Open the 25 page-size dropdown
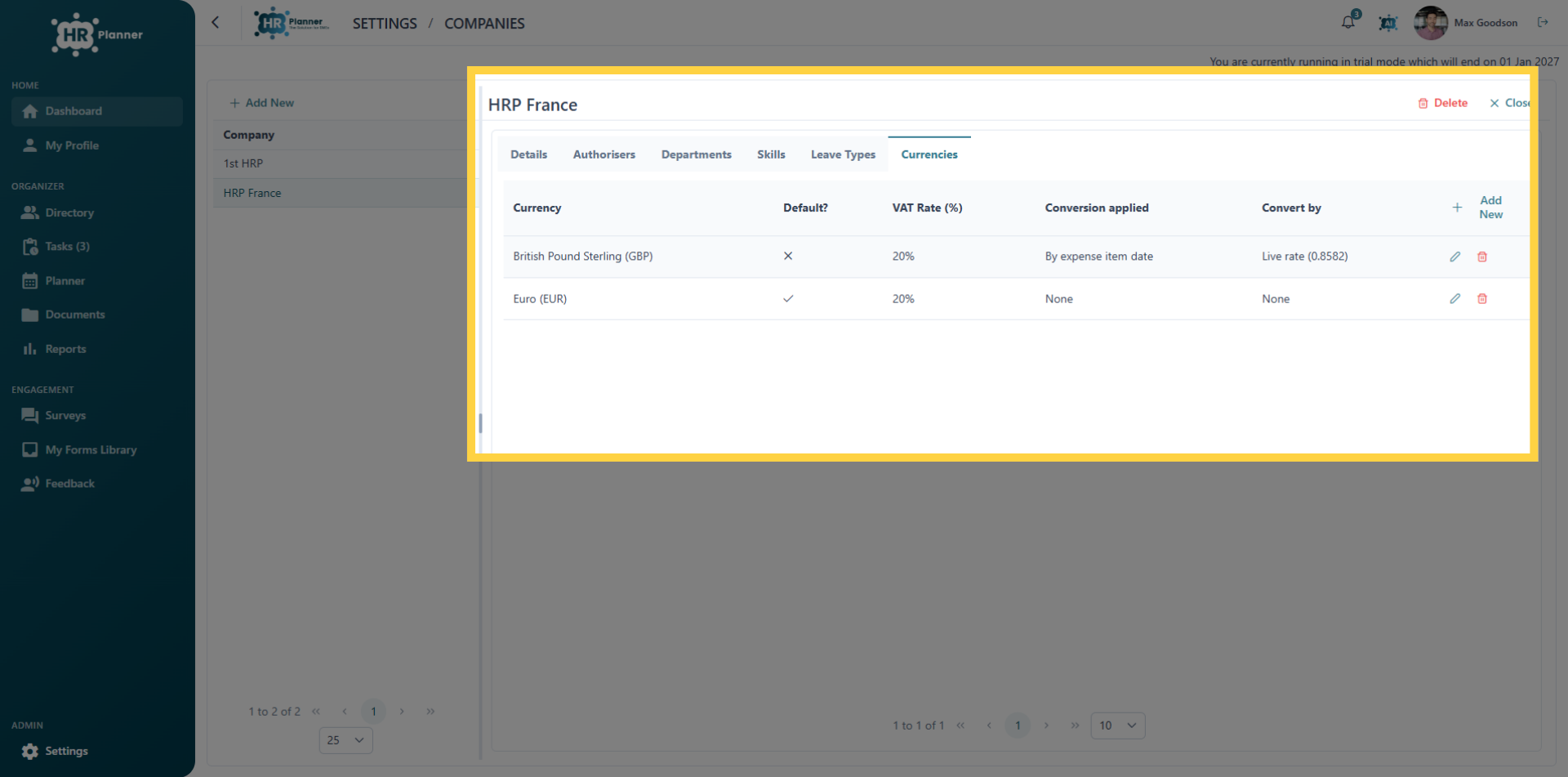Image resolution: width=1568 pixels, height=777 pixels. click(x=345, y=740)
